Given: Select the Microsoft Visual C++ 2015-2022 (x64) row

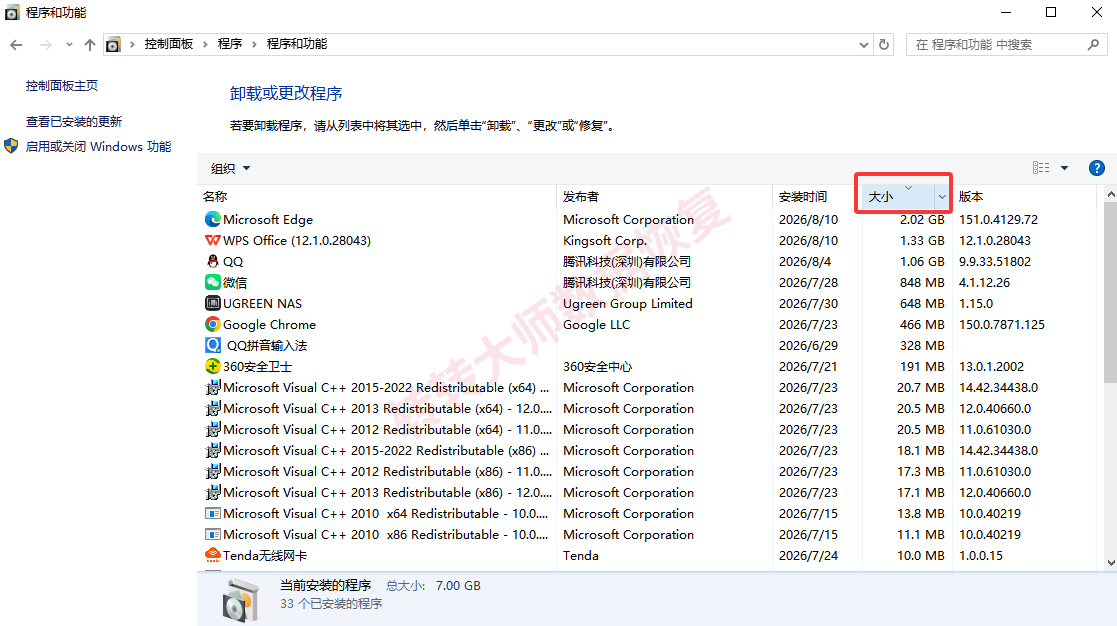Looking at the screenshot, I should pos(647,387).
